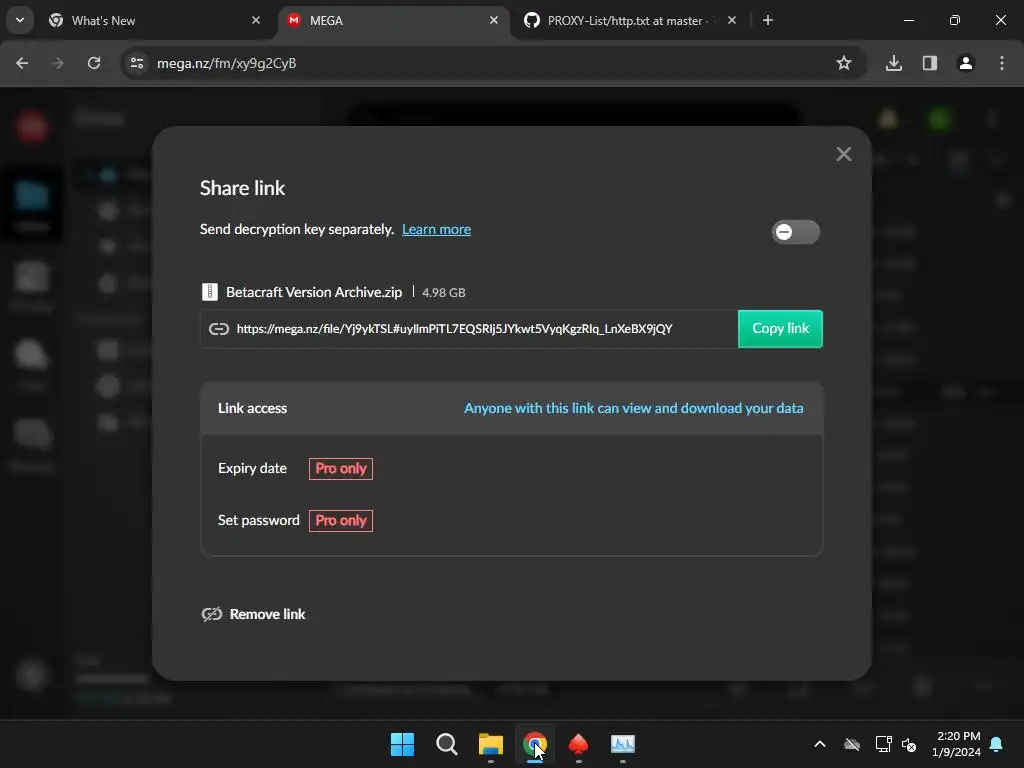The image size is (1024, 768).
Task: Open the clock showing 2:20 PM
Action: coord(957,744)
